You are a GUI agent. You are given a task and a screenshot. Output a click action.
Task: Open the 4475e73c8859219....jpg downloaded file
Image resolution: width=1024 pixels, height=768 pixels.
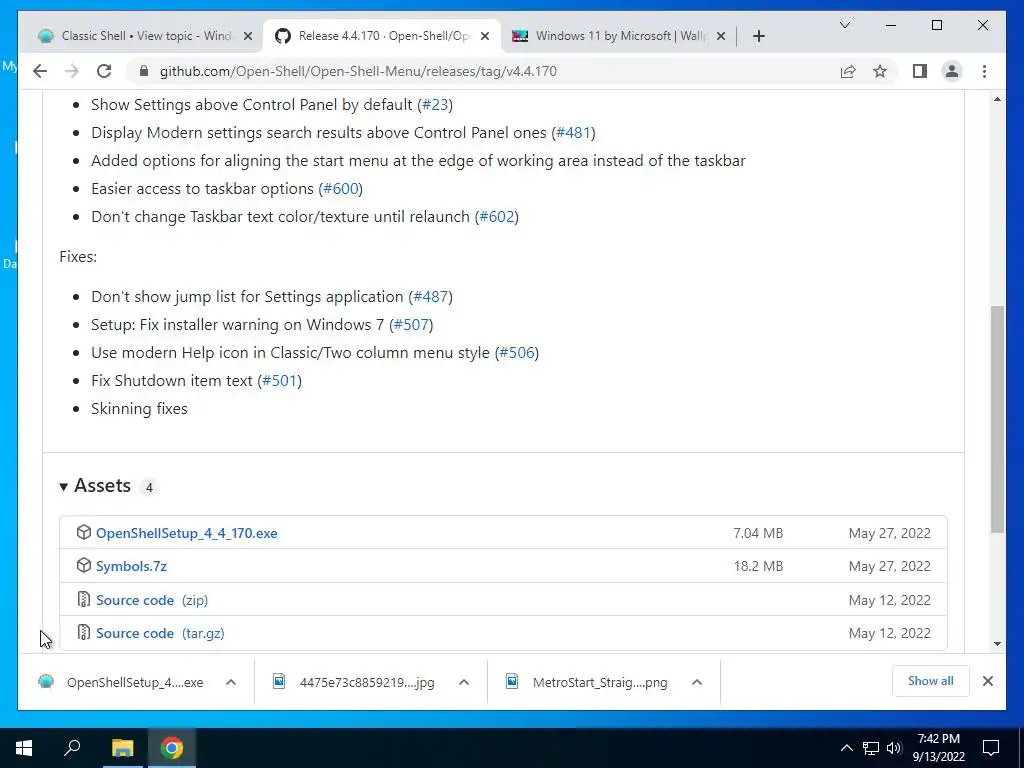pos(367,682)
